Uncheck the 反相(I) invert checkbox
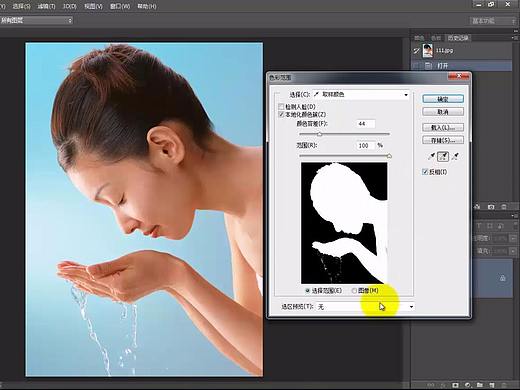 (x=425, y=172)
